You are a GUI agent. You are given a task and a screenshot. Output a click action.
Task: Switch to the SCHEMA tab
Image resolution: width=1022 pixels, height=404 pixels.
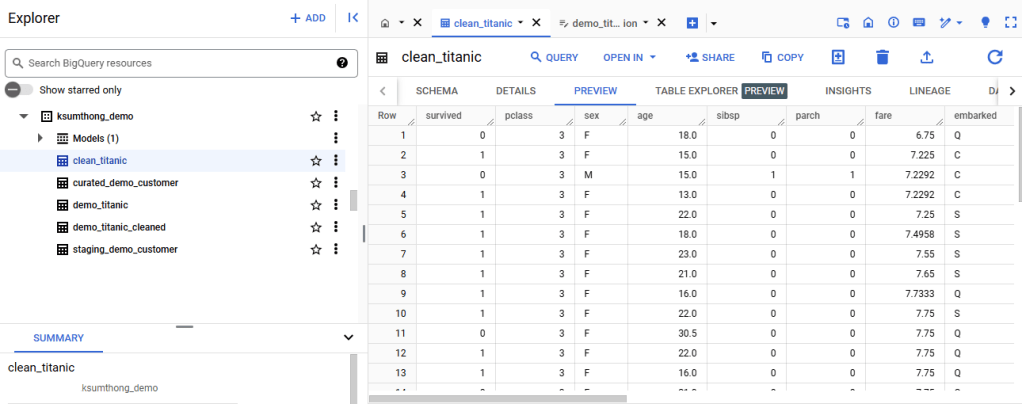[x=436, y=91]
